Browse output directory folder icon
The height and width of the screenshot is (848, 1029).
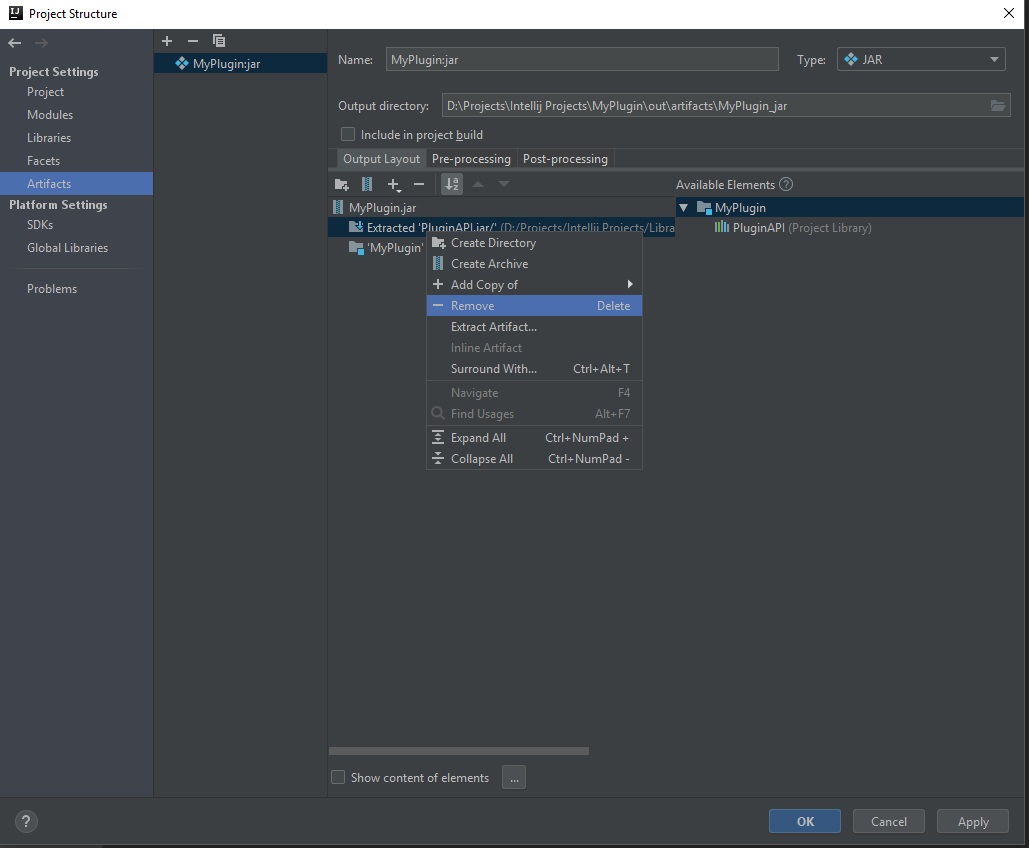tap(997, 106)
